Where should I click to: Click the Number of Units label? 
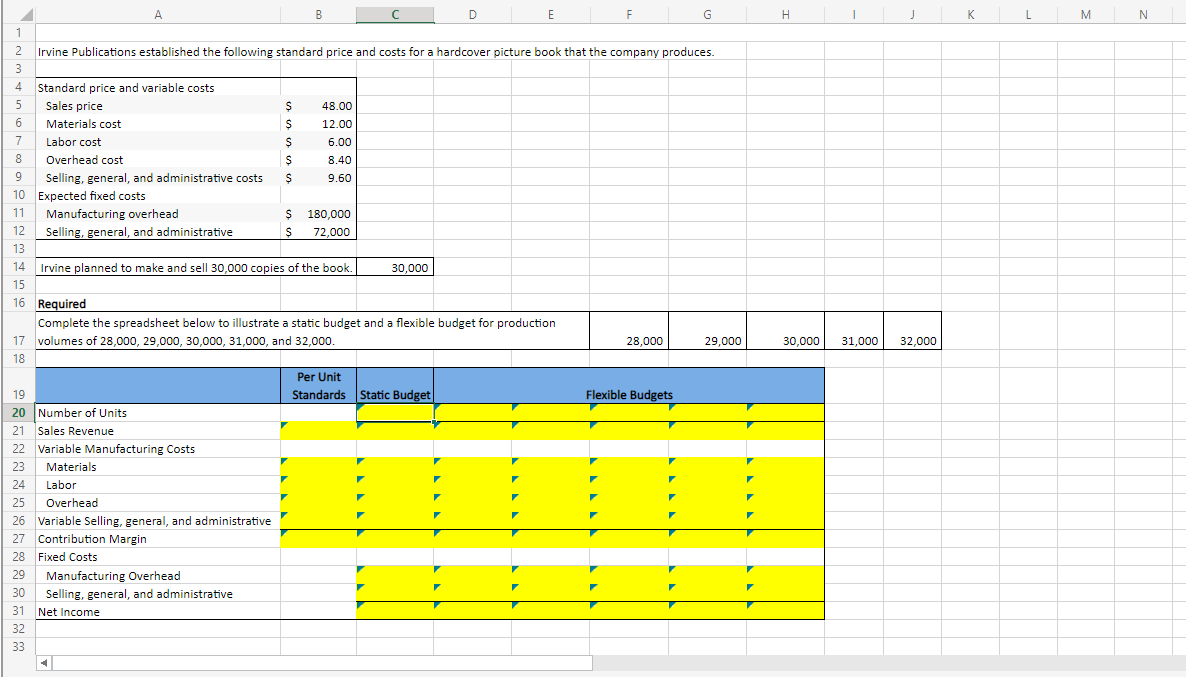pos(82,413)
